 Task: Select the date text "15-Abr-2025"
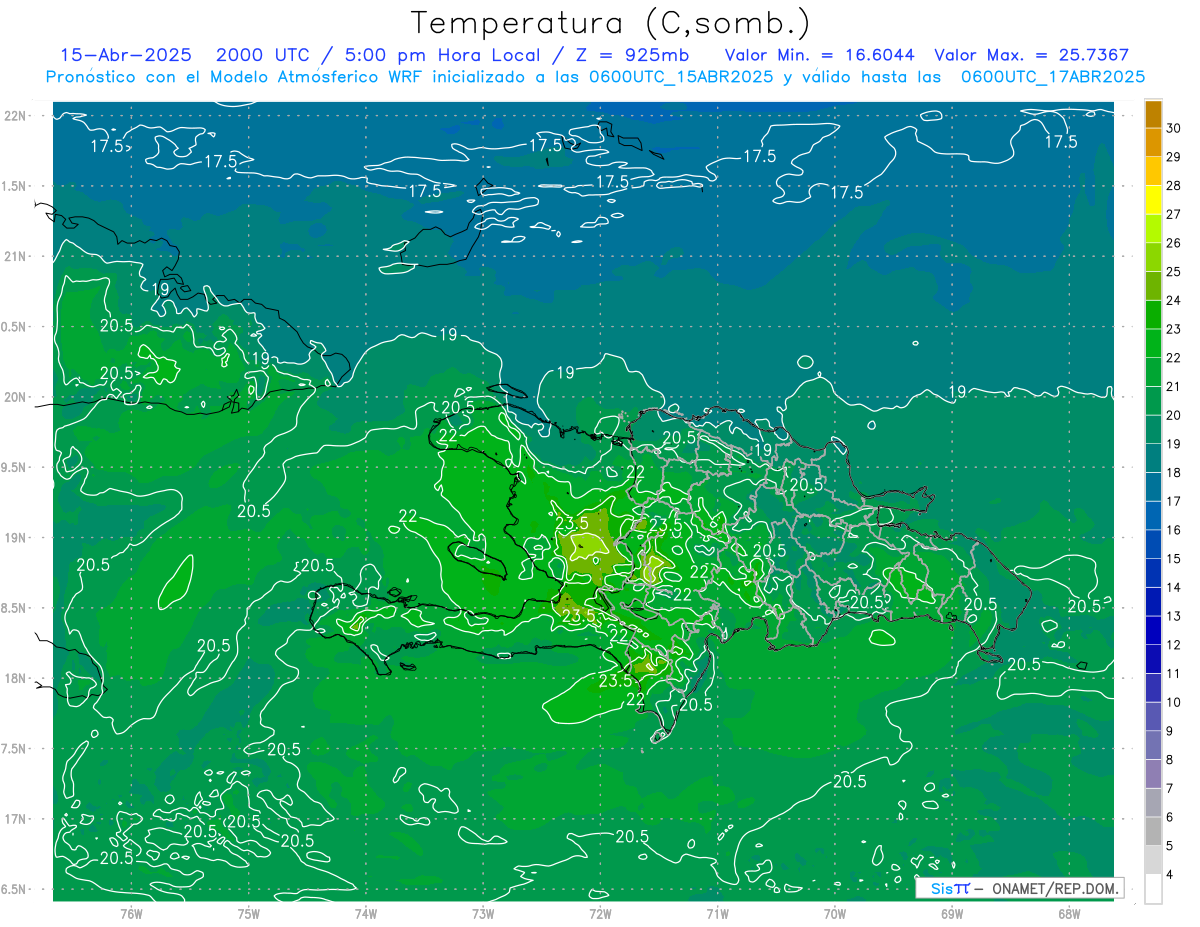(125, 55)
